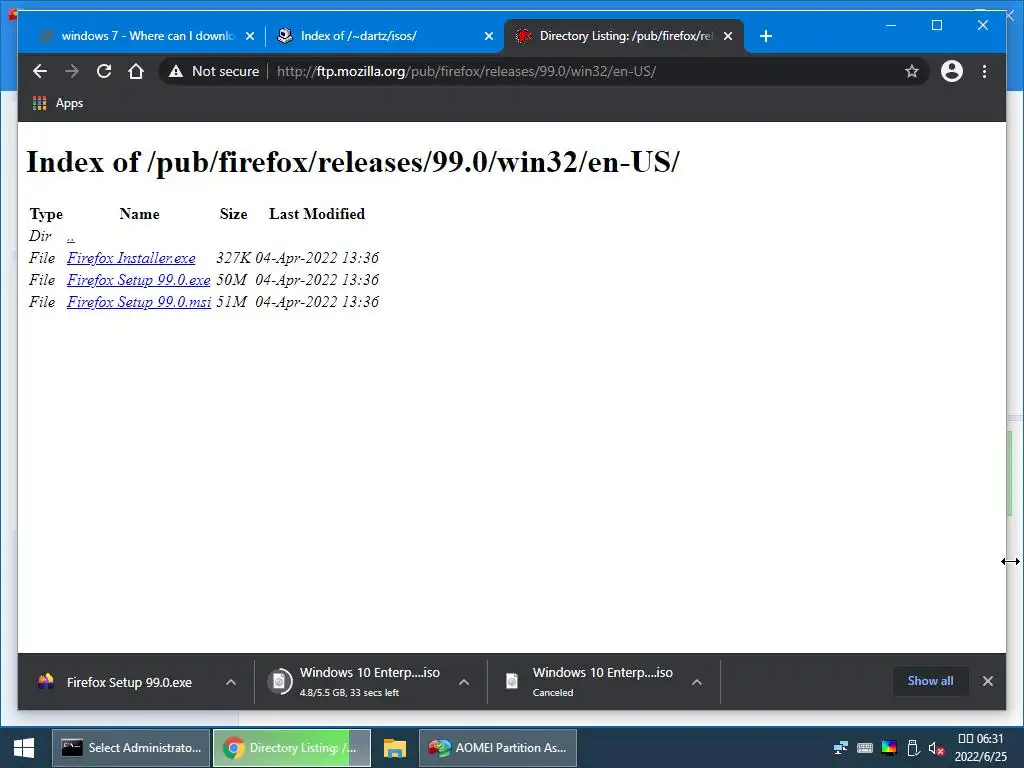Viewport: 1024px width, 768px height.
Task: Switch to the 'Index of /~dartz/isos/' tab
Action: click(x=385, y=36)
